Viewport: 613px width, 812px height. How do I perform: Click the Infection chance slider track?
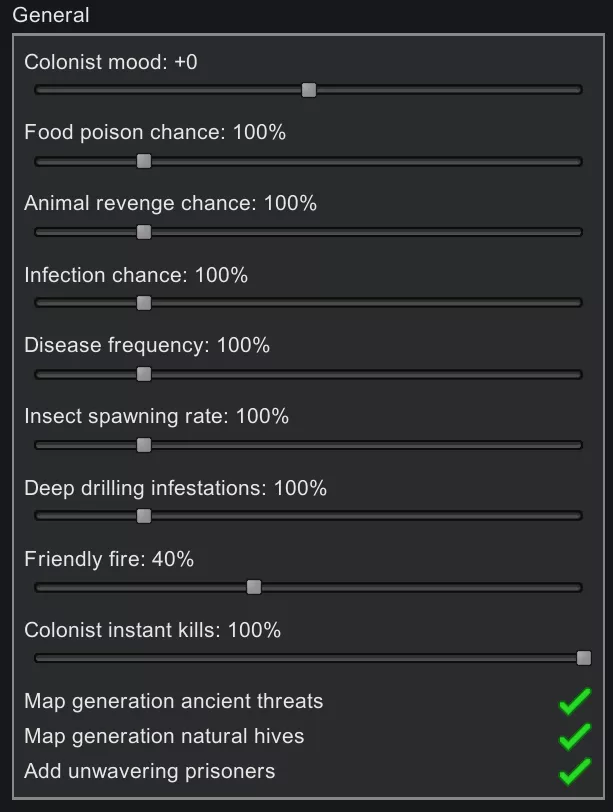300,302
